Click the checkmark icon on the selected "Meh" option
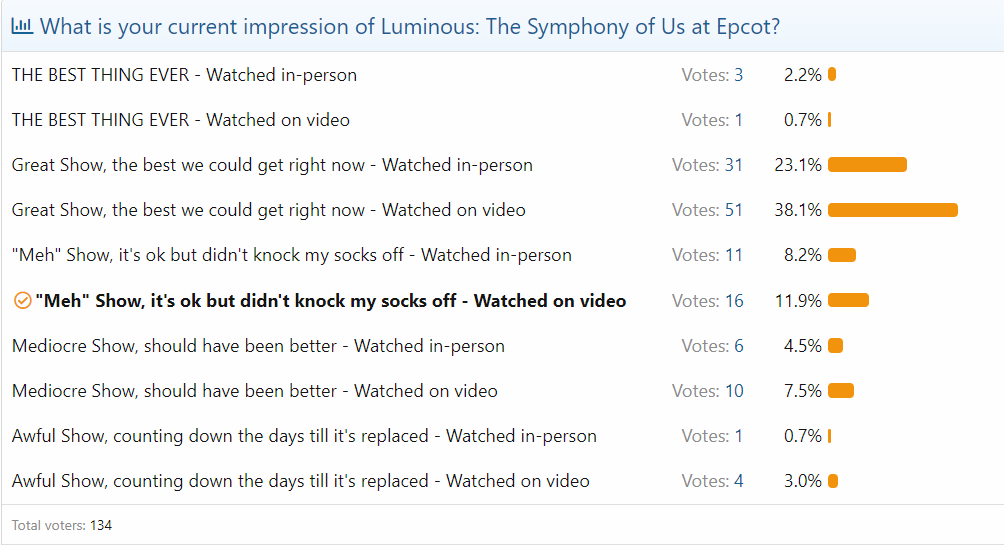1004x545 pixels. pyautogui.click(x=22, y=301)
